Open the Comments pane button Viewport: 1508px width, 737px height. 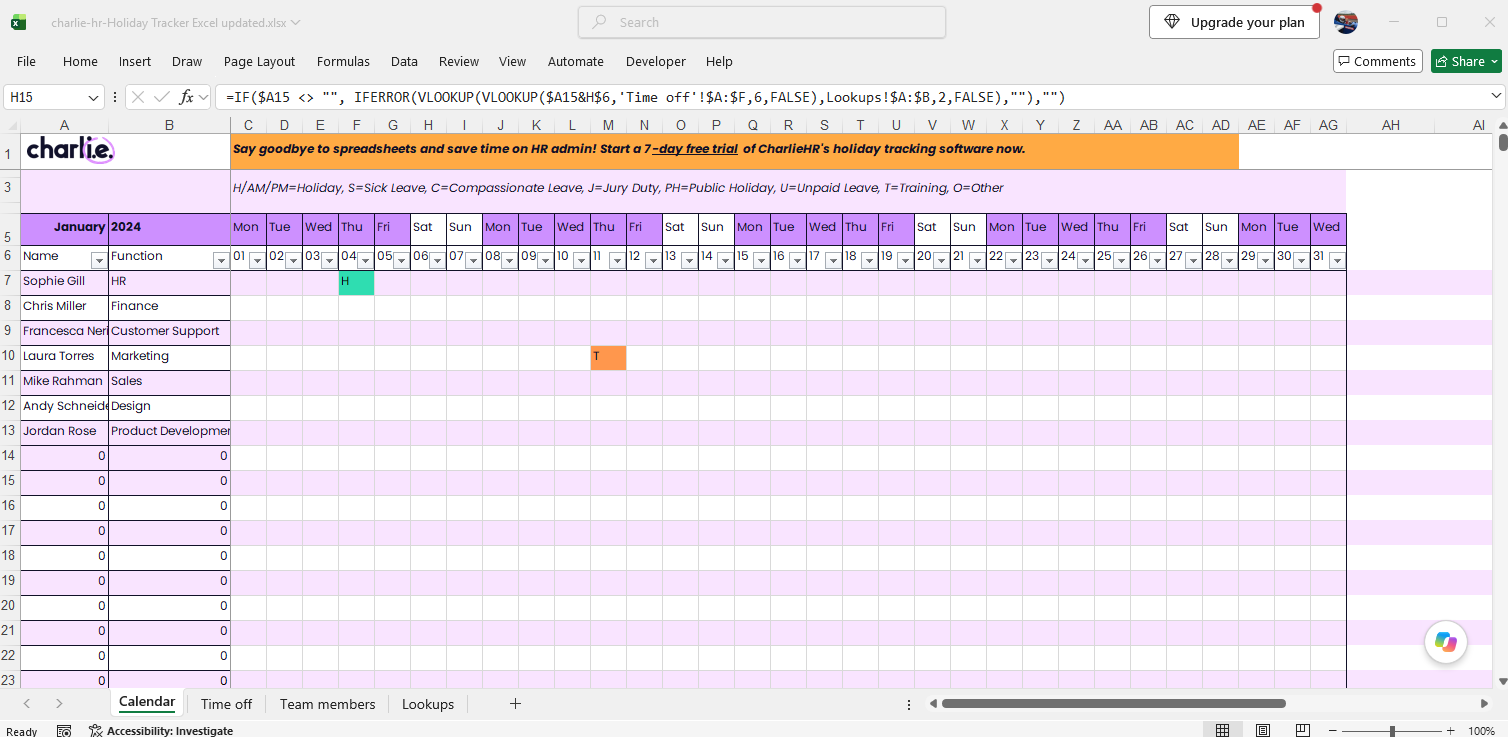click(x=1376, y=61)
